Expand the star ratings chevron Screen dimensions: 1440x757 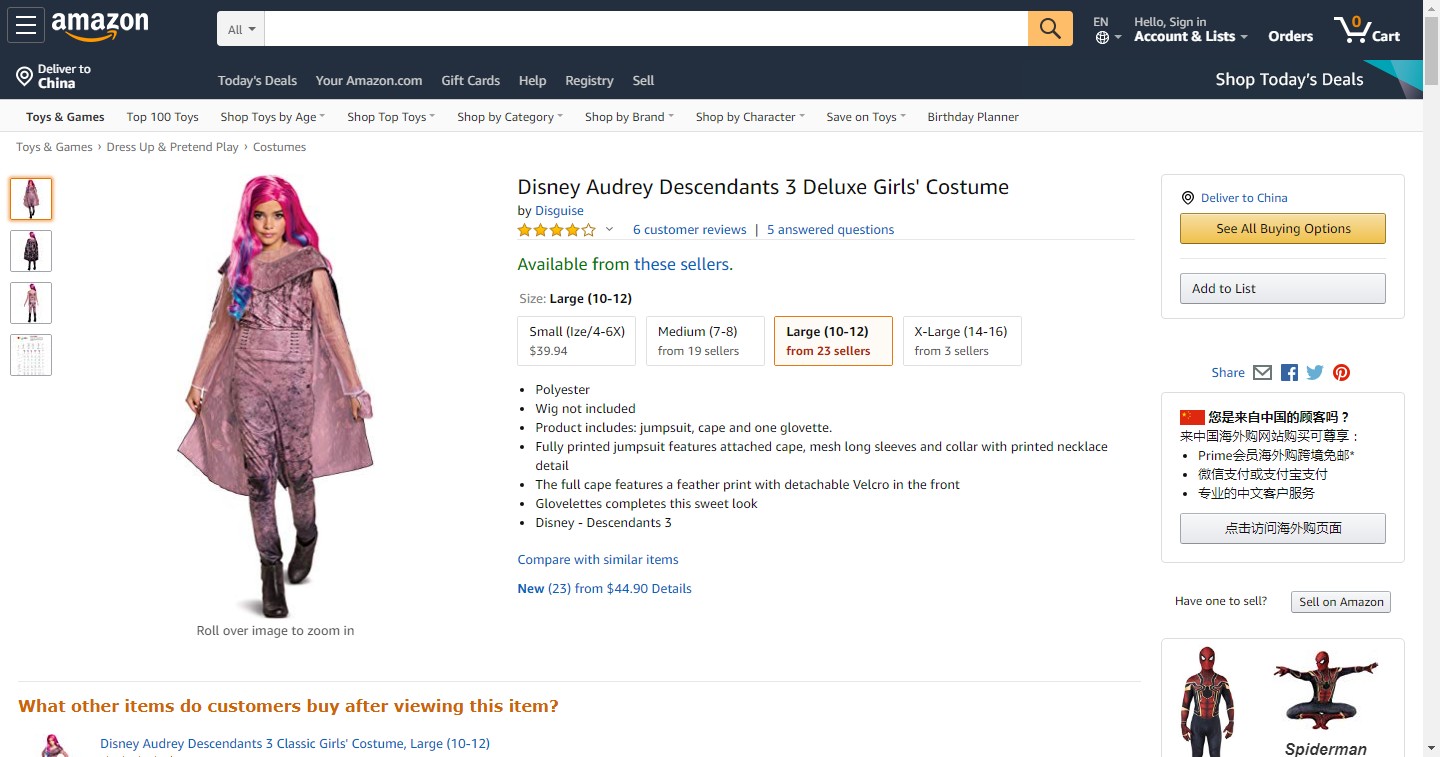pyautogui.click(x=609, y=230)
